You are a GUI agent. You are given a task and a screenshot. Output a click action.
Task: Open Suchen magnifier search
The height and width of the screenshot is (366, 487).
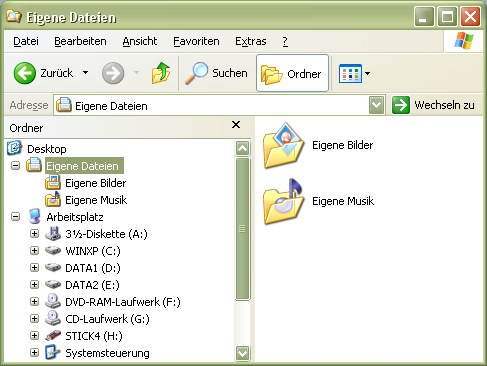tap(216, 73)
